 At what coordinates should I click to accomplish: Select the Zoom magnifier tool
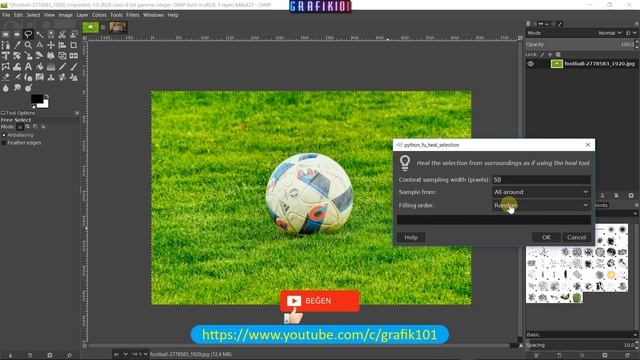pos(28,45)
